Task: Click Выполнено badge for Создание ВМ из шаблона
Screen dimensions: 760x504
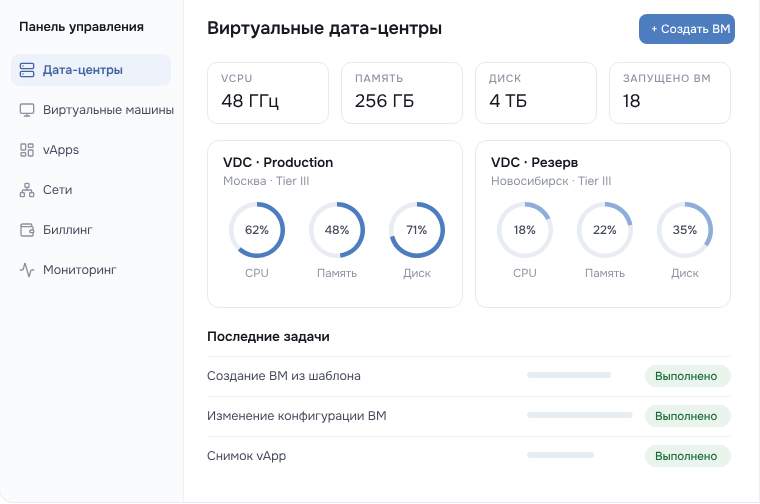Action: coord(687,376)
